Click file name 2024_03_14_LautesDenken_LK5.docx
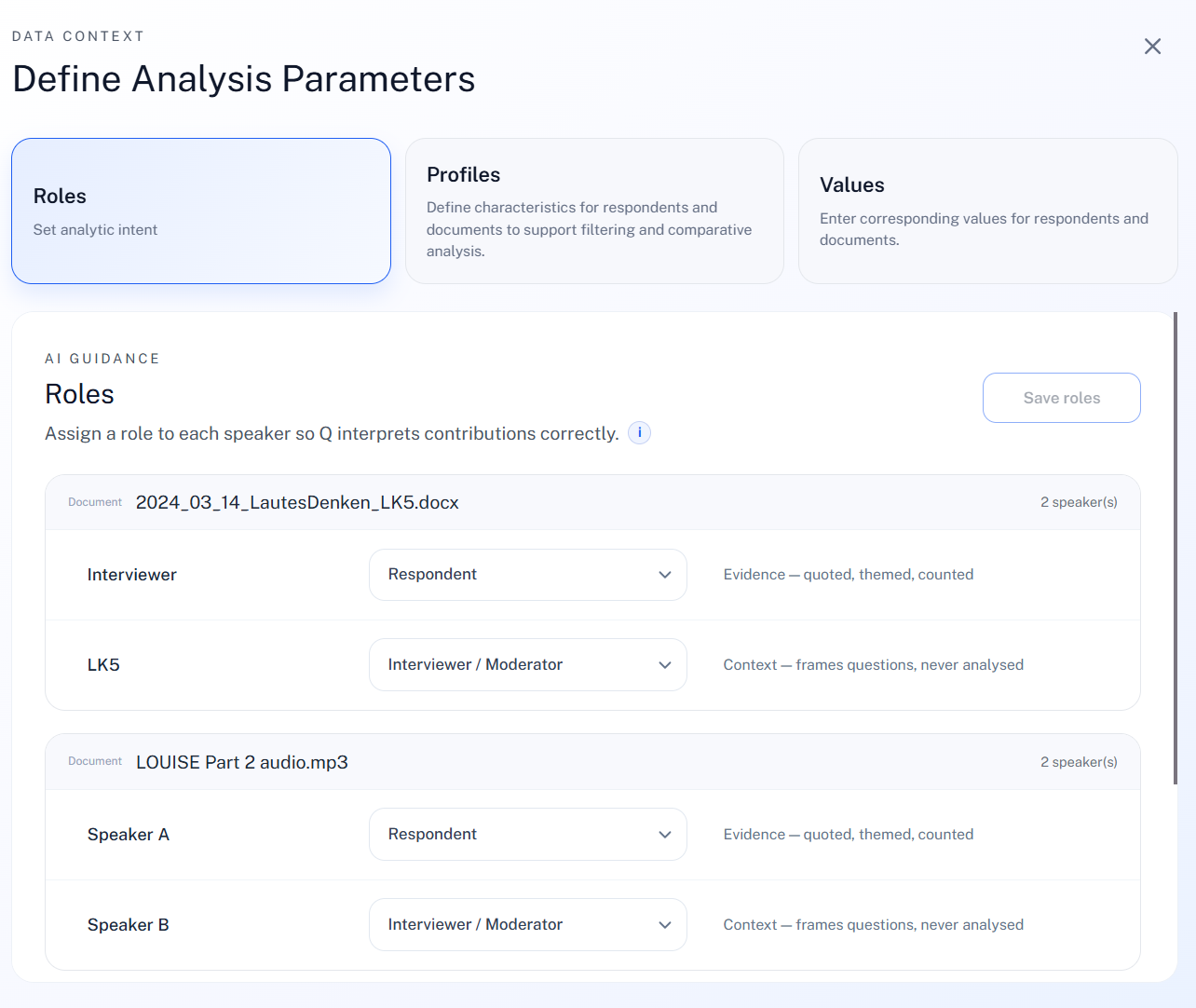Screen dimensions: 1196x1008 (x=297, y=503)
